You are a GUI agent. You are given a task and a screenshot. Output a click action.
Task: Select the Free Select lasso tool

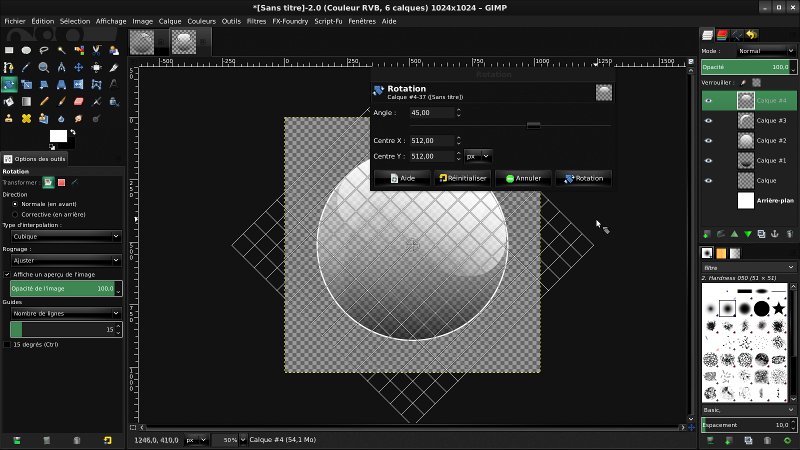pyautogui.click(x=44, y=50)
